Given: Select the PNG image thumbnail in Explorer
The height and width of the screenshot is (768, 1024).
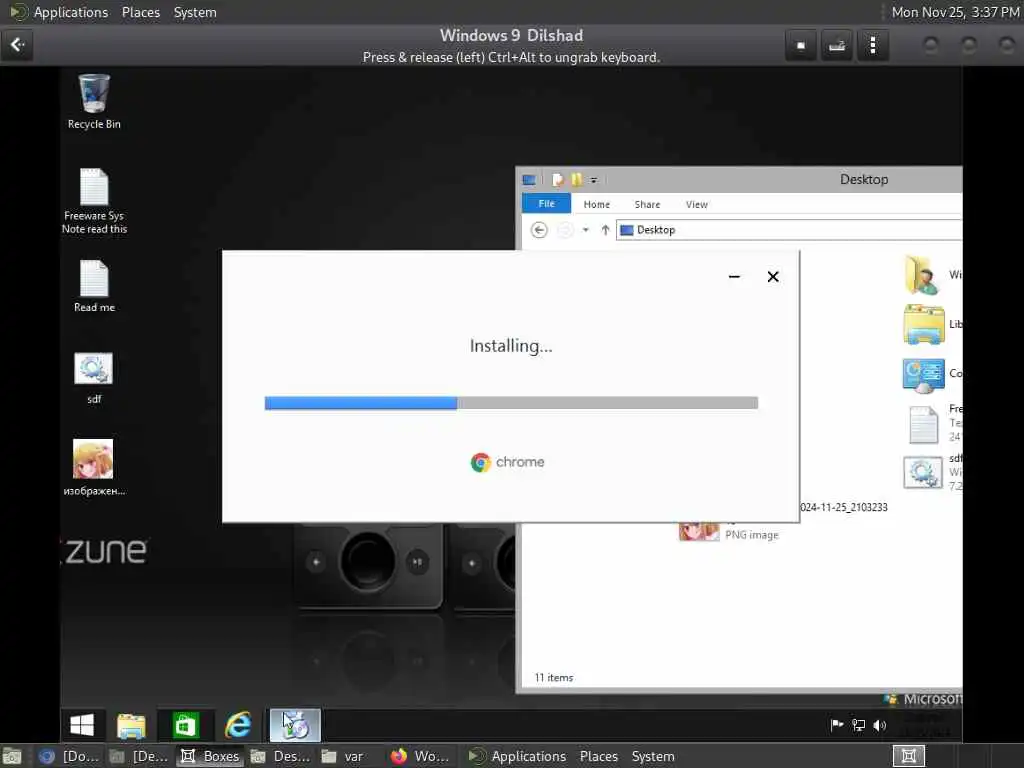Looking at the screenshot, I should (x=699, y=530).
